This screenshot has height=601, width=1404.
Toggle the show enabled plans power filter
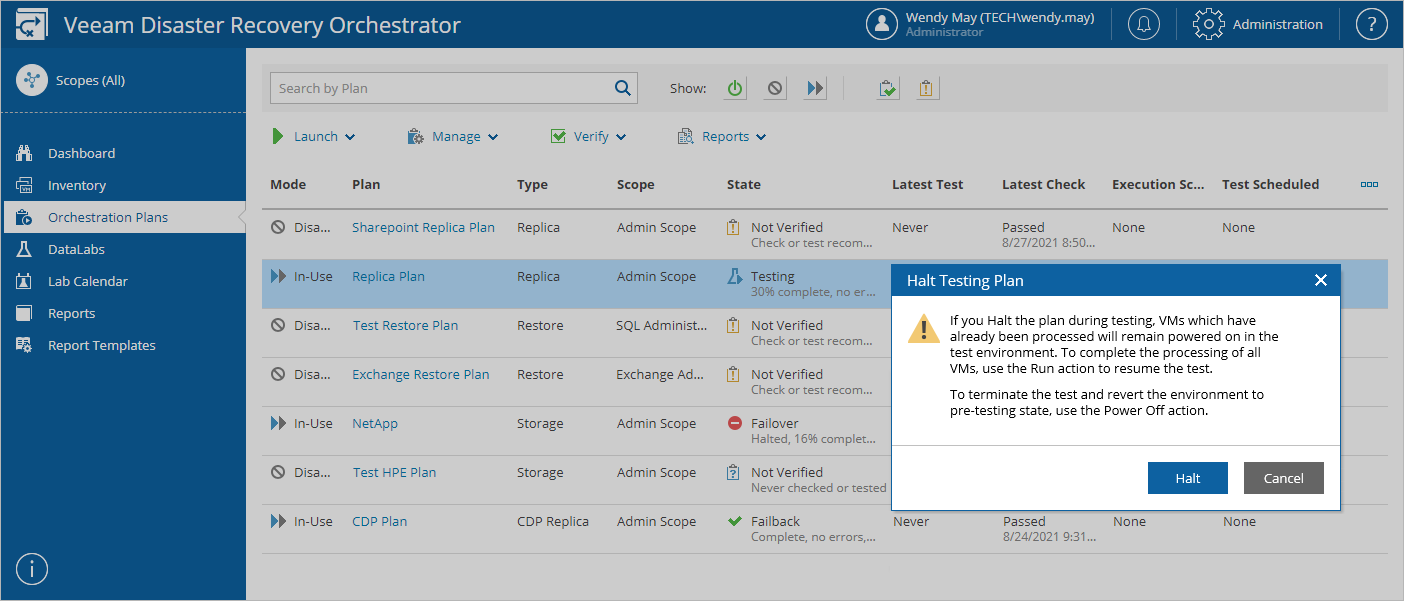pyautogui.click(x=735, y=88)
